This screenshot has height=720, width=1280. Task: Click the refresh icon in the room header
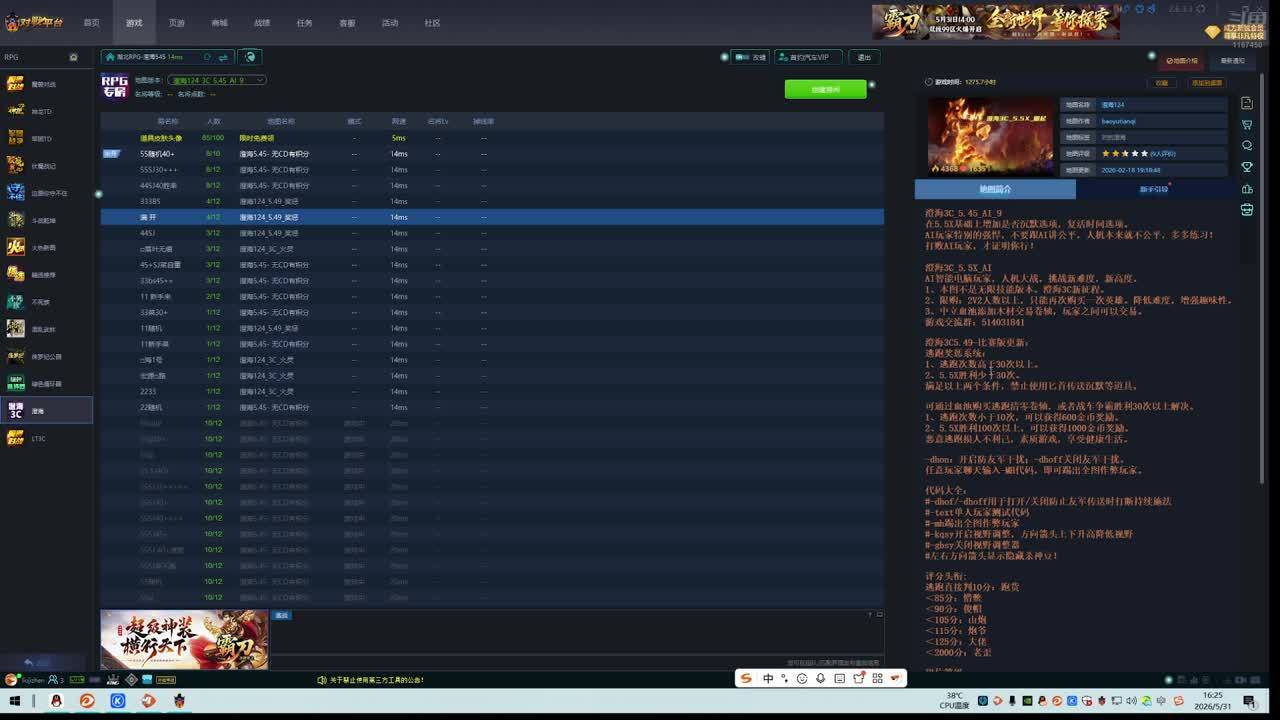coord(207,57)
